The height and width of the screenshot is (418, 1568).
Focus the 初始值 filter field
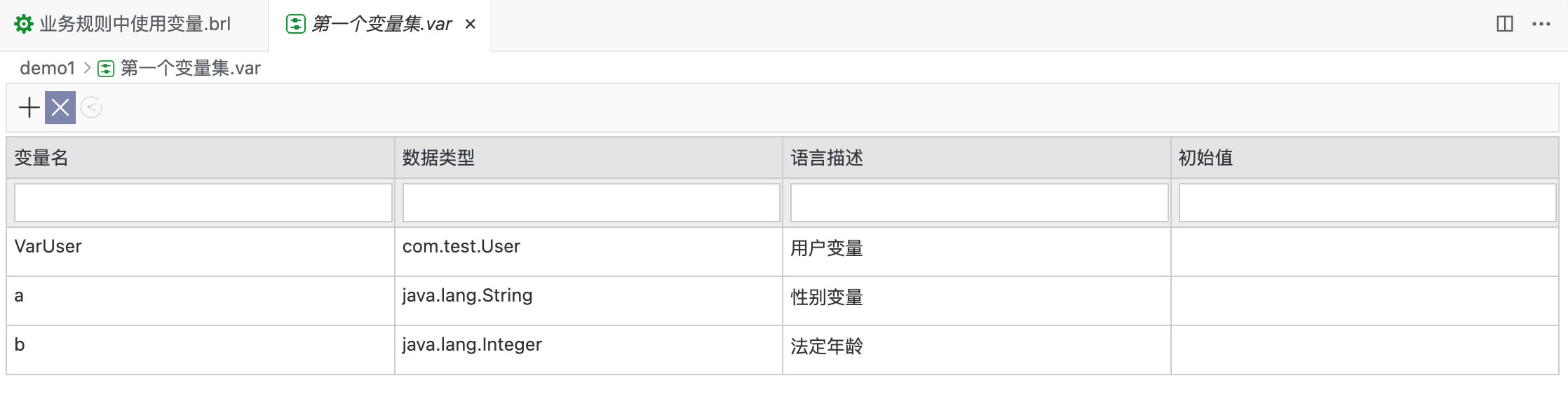1367,203
